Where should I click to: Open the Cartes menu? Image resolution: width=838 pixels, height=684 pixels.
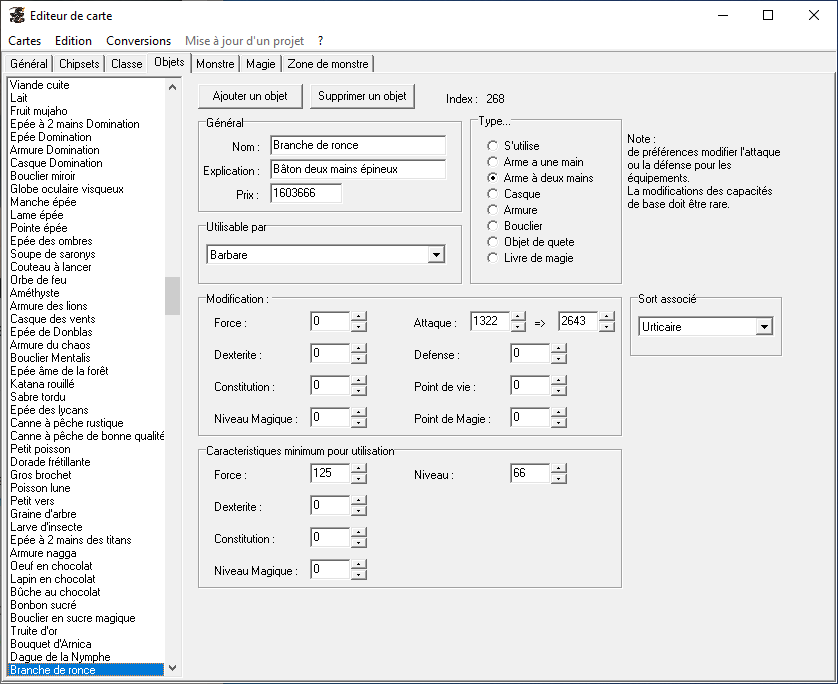point(25,41)
